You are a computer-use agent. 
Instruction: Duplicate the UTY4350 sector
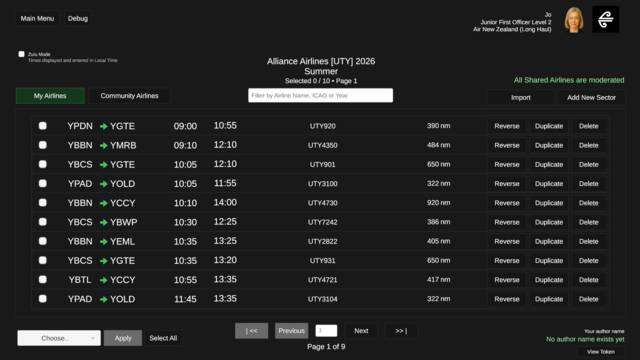click(549, 145)
